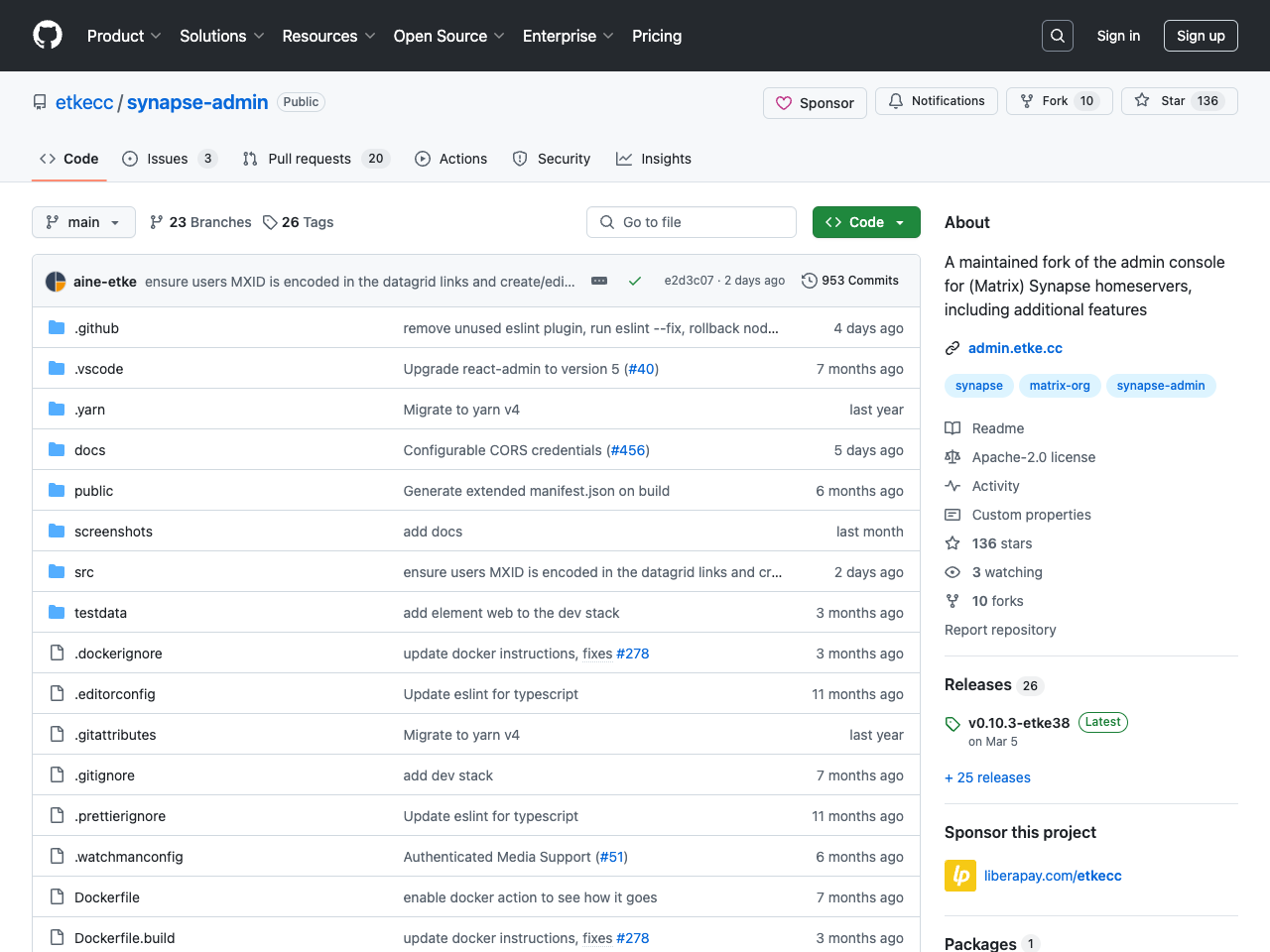Click the testdata folder icon
The image size is (1270, 952).
(x=57, y=612)
